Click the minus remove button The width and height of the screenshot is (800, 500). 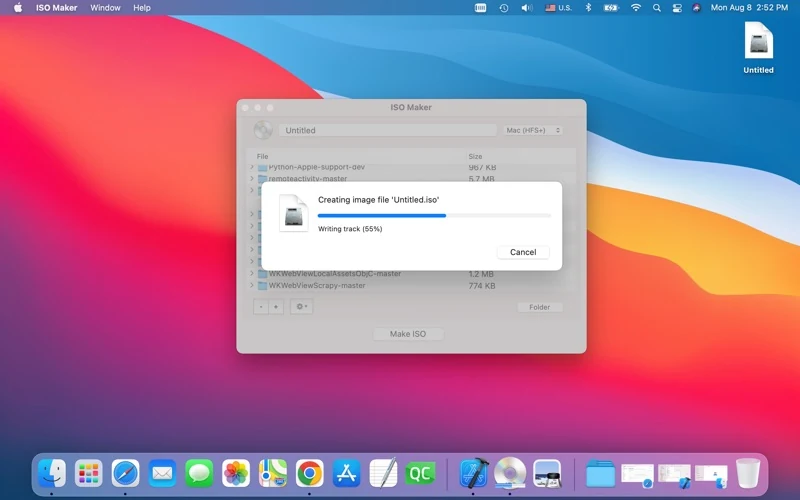261,307
